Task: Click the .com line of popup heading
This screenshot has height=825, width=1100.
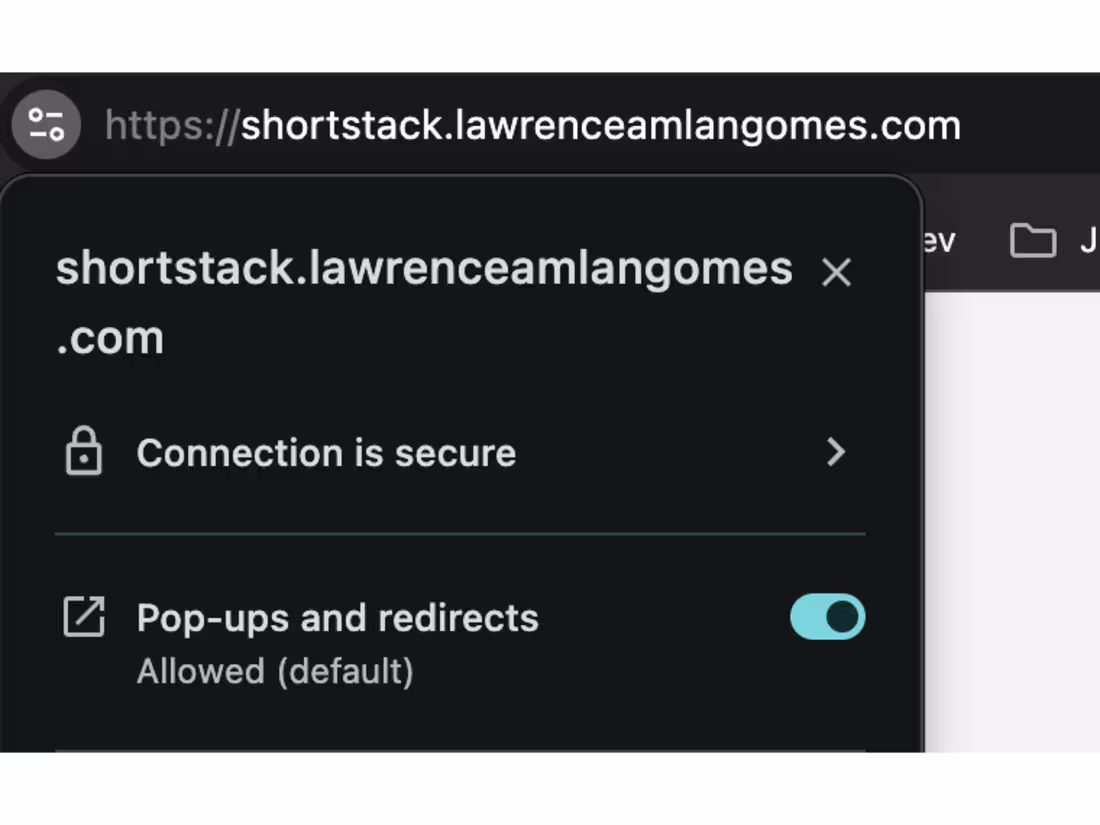Action: click(110, 338)
